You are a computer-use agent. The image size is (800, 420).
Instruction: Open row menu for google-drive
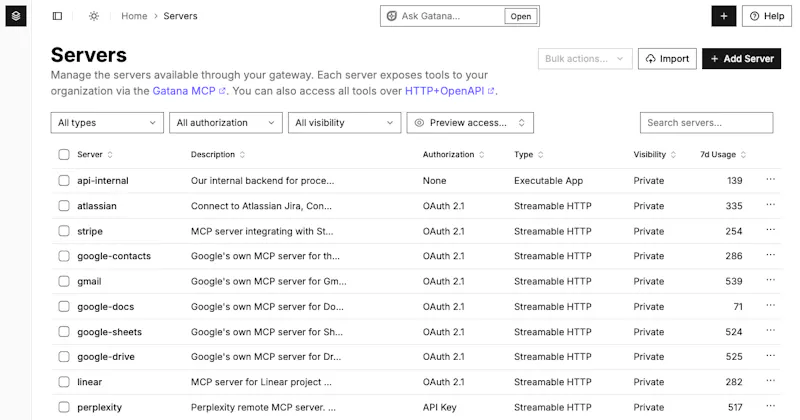coord(770,356)
